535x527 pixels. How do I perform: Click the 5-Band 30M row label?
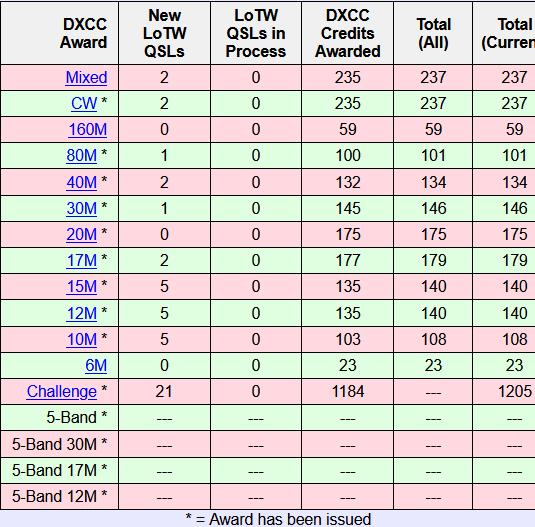(x=60, y=444)
